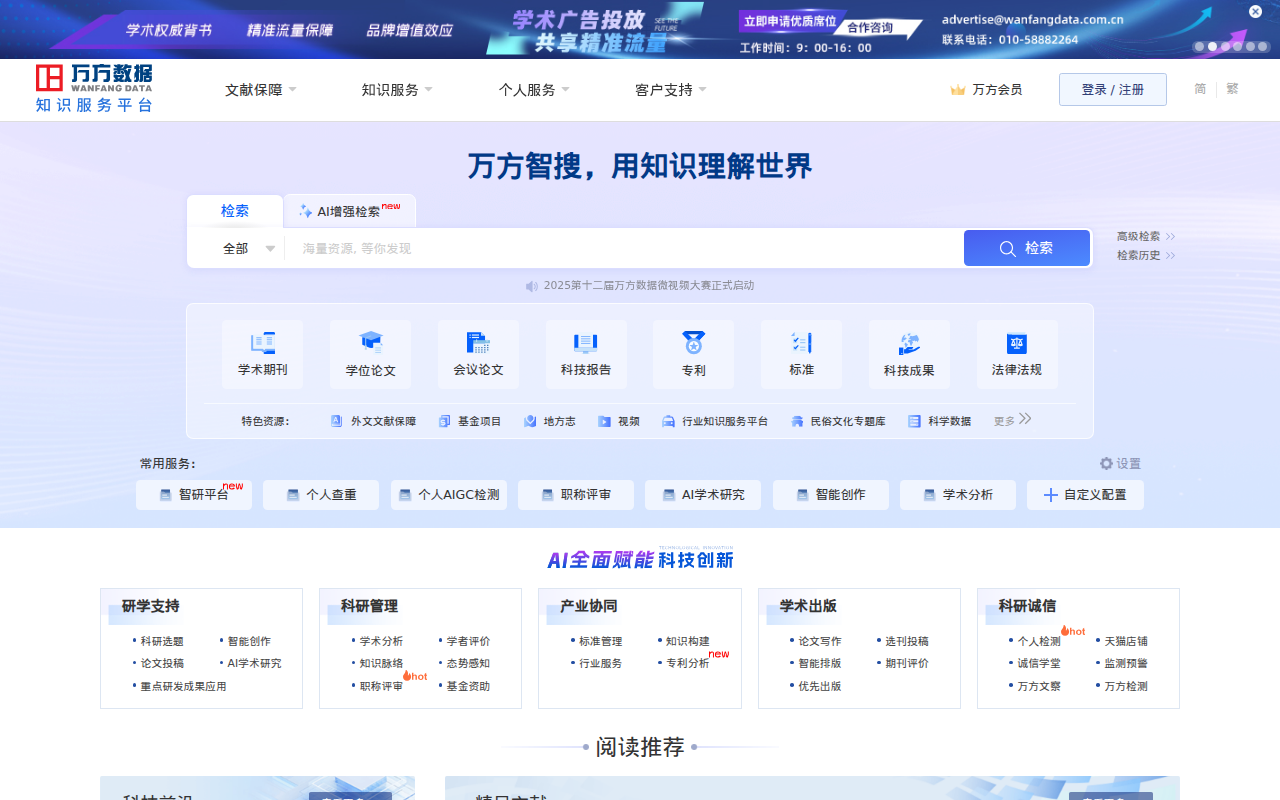Viewport: 1280px width, 800px height.
Task: Open 学术分析 service shortcut
Action: click(958, 495)
